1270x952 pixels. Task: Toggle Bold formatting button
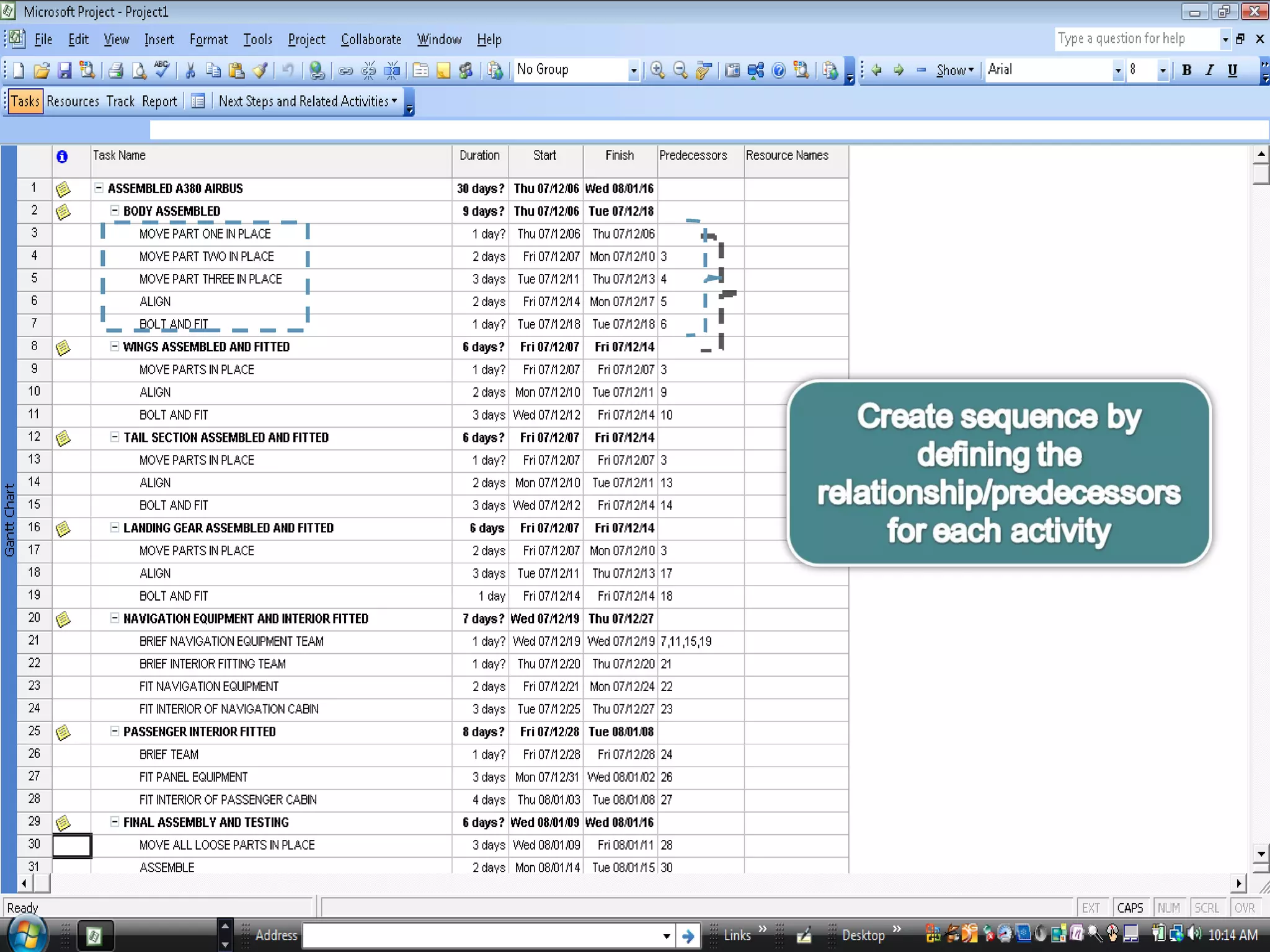tap(1186, 70)
